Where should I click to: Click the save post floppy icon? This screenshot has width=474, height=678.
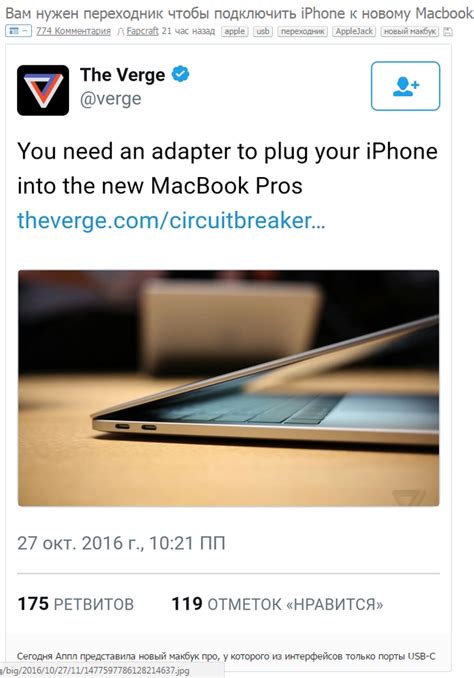(448, 32)
